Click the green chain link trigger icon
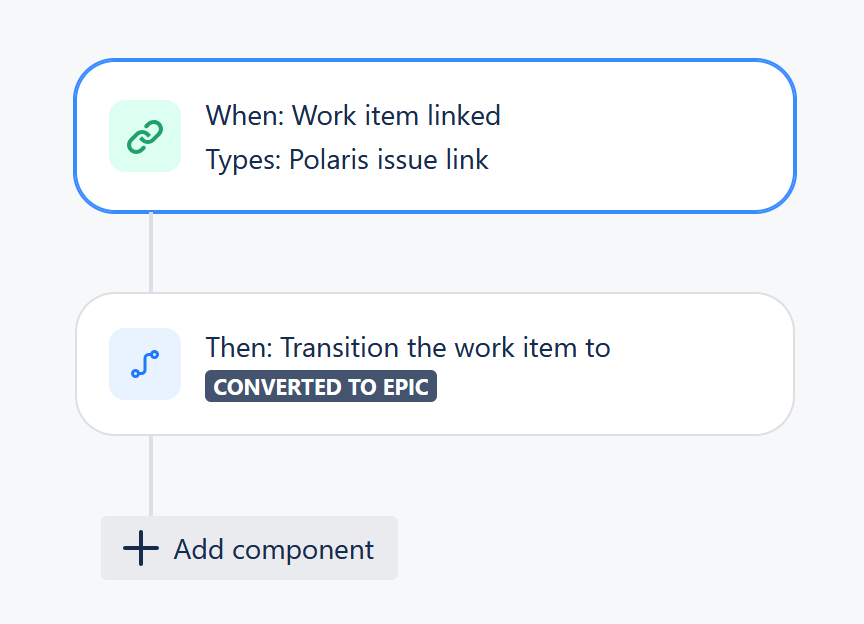Image resolution: width=864 pixels, height=624 pixels. [145, 136]
